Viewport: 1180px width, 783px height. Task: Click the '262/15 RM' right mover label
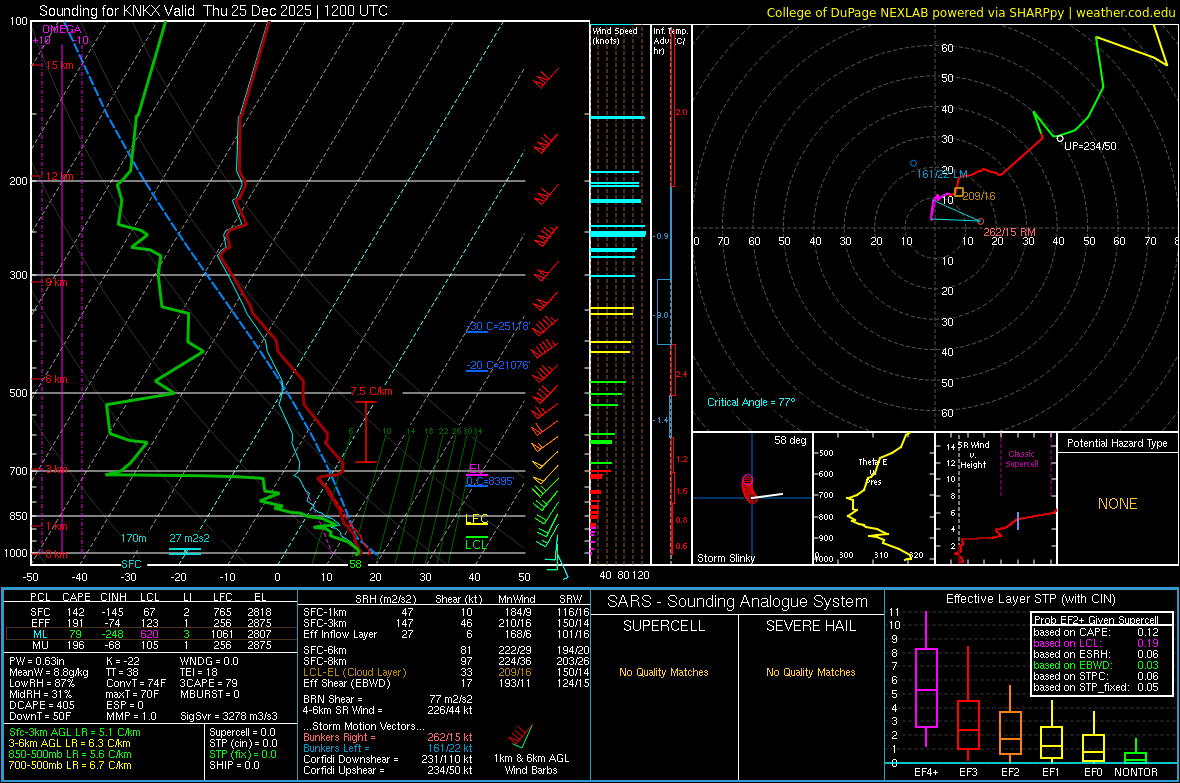point(1009,232)
